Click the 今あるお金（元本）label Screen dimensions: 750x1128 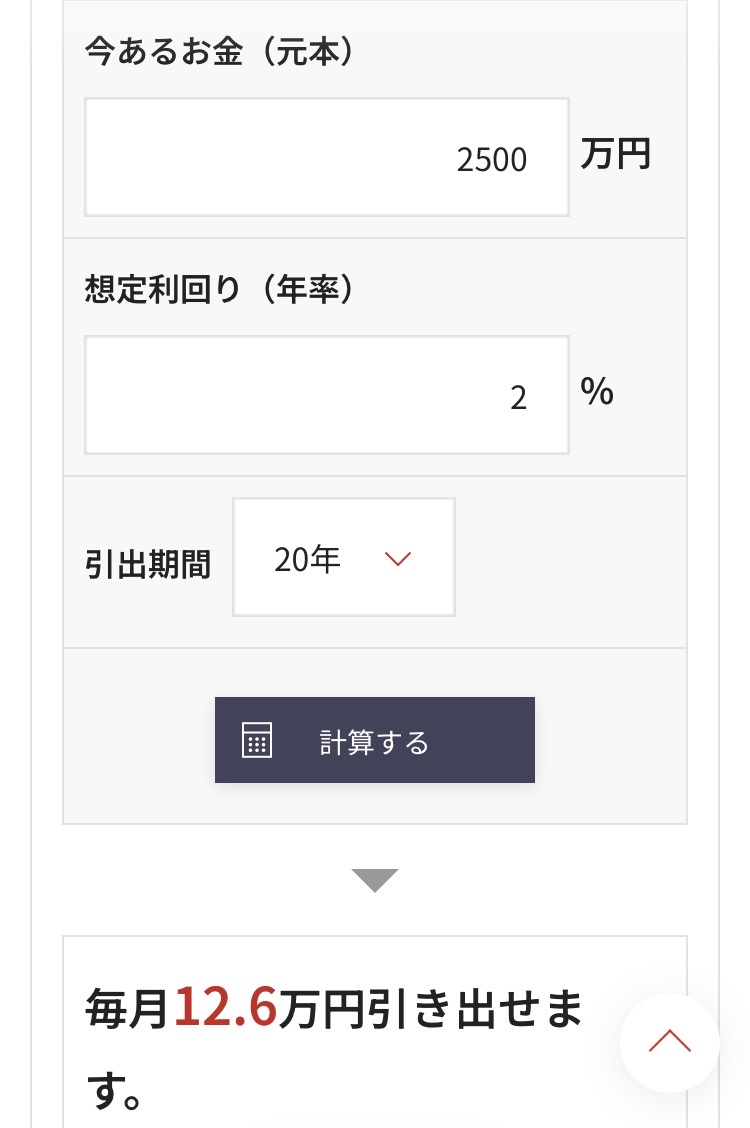(220, 52)
